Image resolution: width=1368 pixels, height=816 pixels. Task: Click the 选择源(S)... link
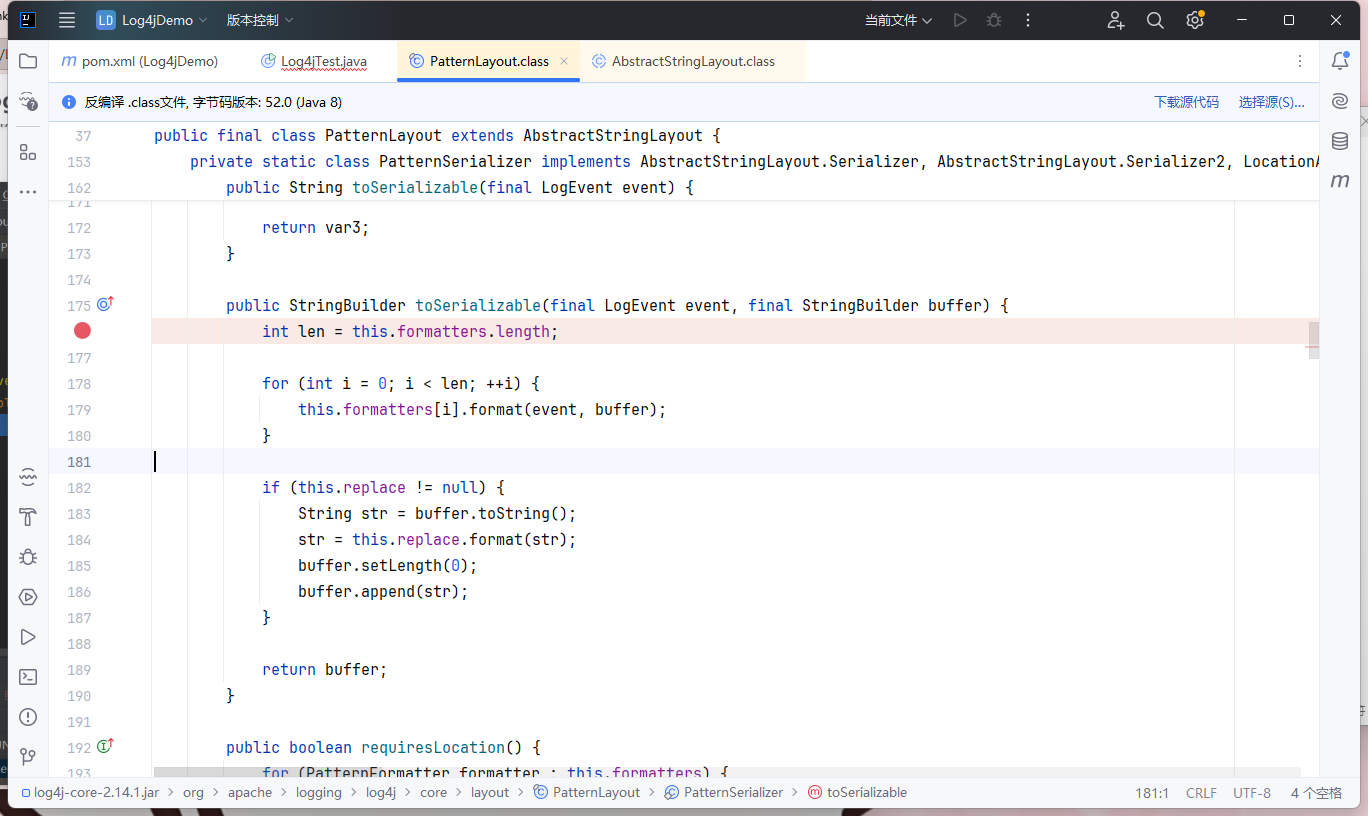1271,102
